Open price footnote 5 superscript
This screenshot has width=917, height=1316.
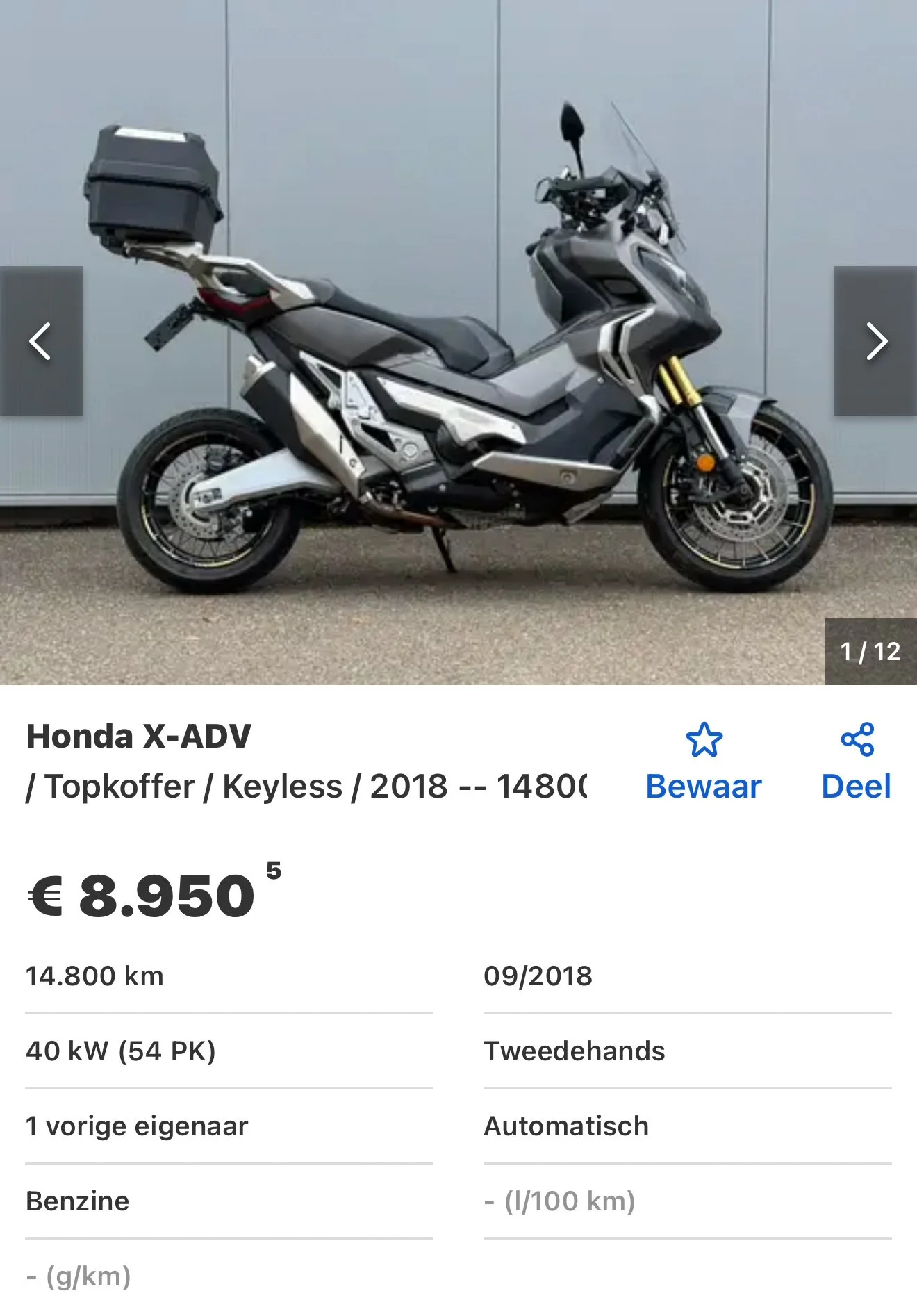[274, 870]
